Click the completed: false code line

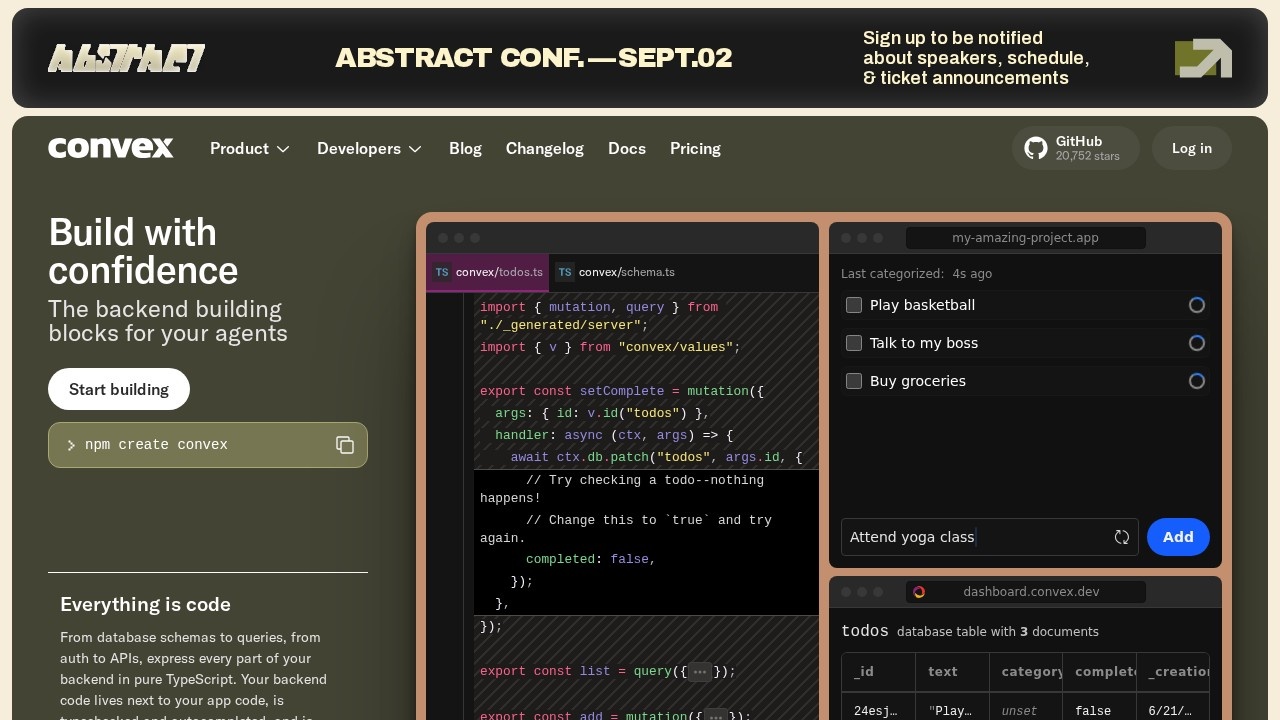(x=590, y=560)
